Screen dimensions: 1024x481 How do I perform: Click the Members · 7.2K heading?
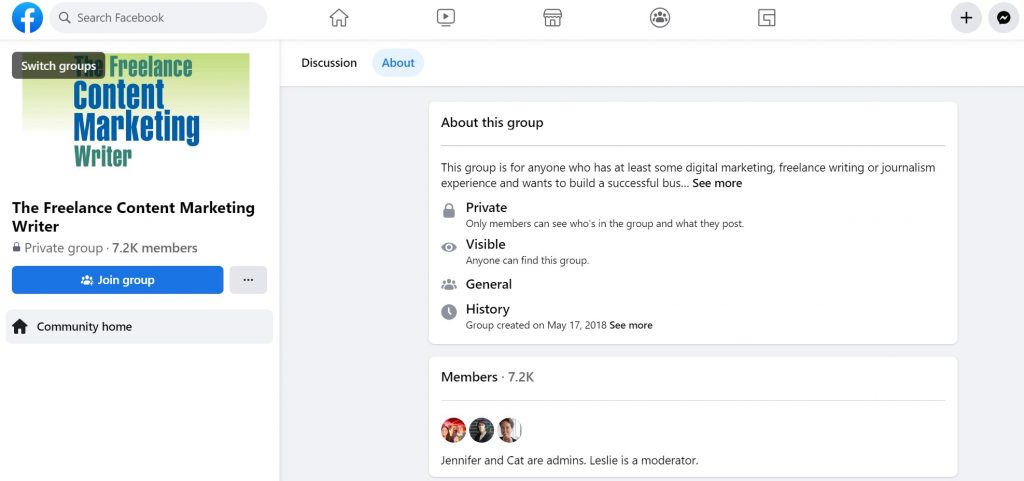point(487,377)
